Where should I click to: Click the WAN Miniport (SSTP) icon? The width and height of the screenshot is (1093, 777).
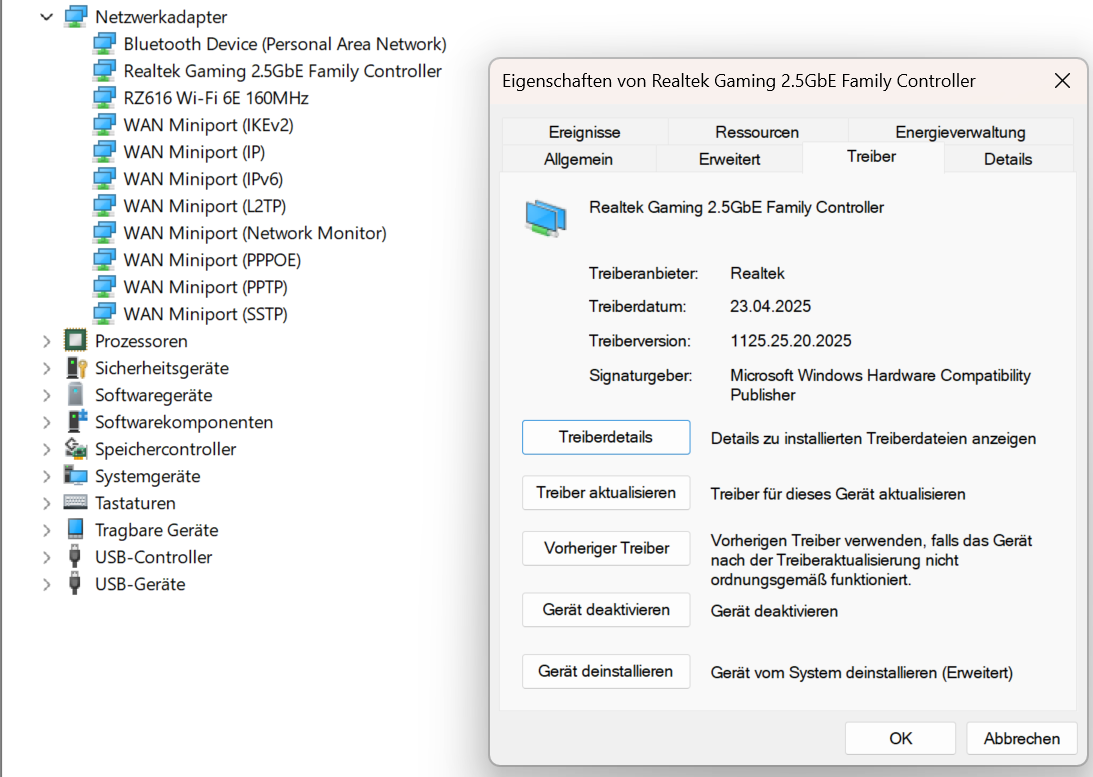click(x=104, y=314)
